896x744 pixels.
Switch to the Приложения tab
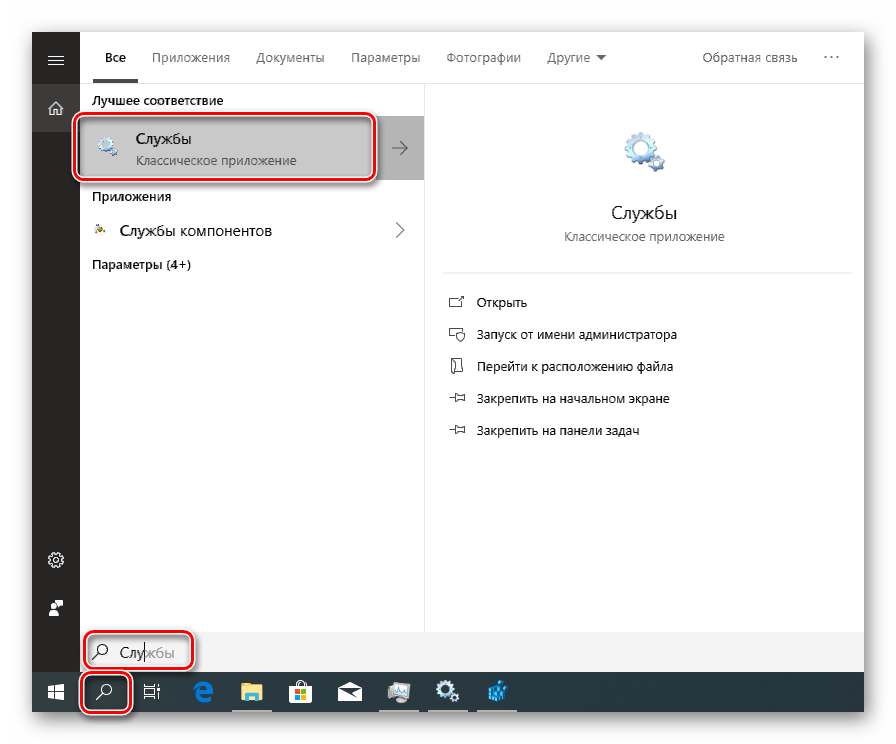(x=191, y=58)
